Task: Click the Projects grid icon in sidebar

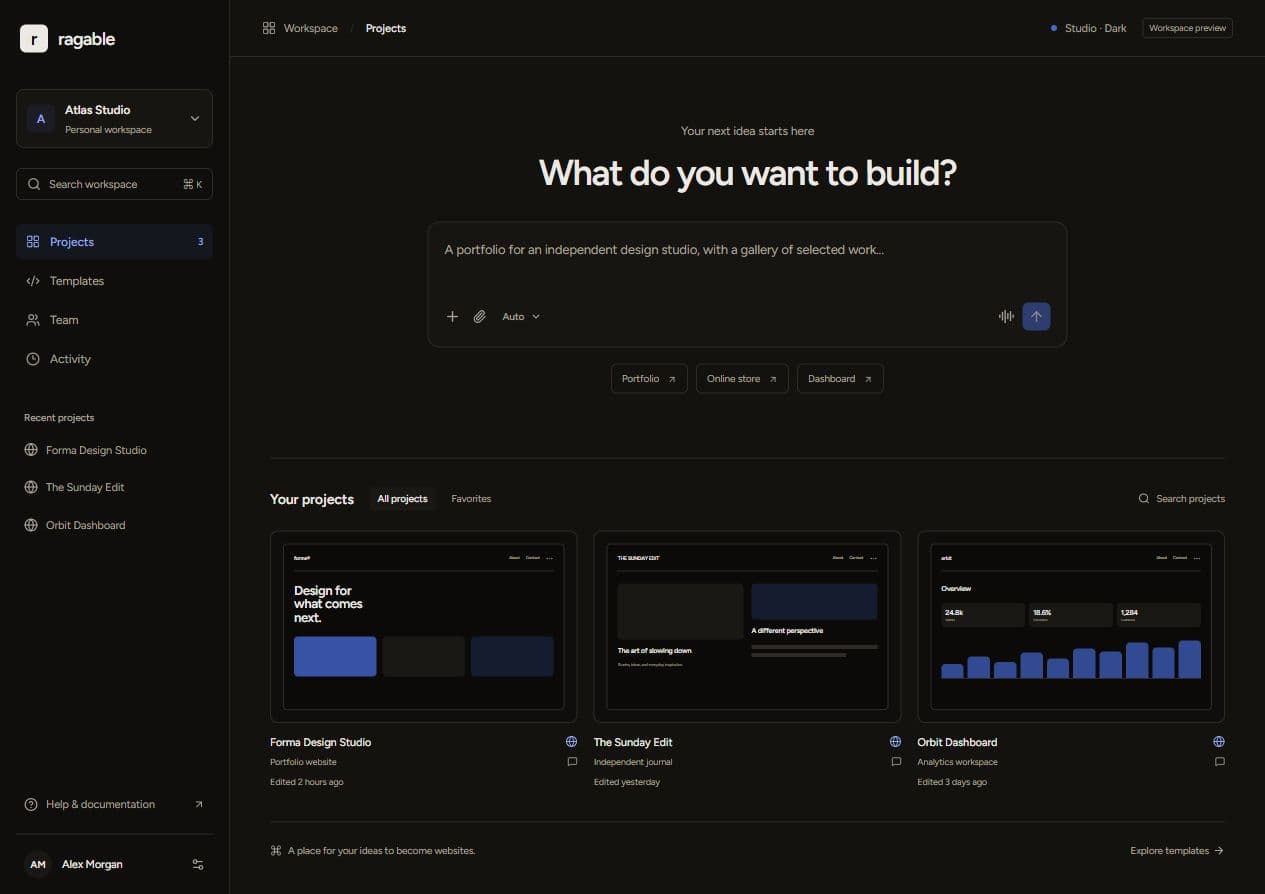Action: point(33,242)
